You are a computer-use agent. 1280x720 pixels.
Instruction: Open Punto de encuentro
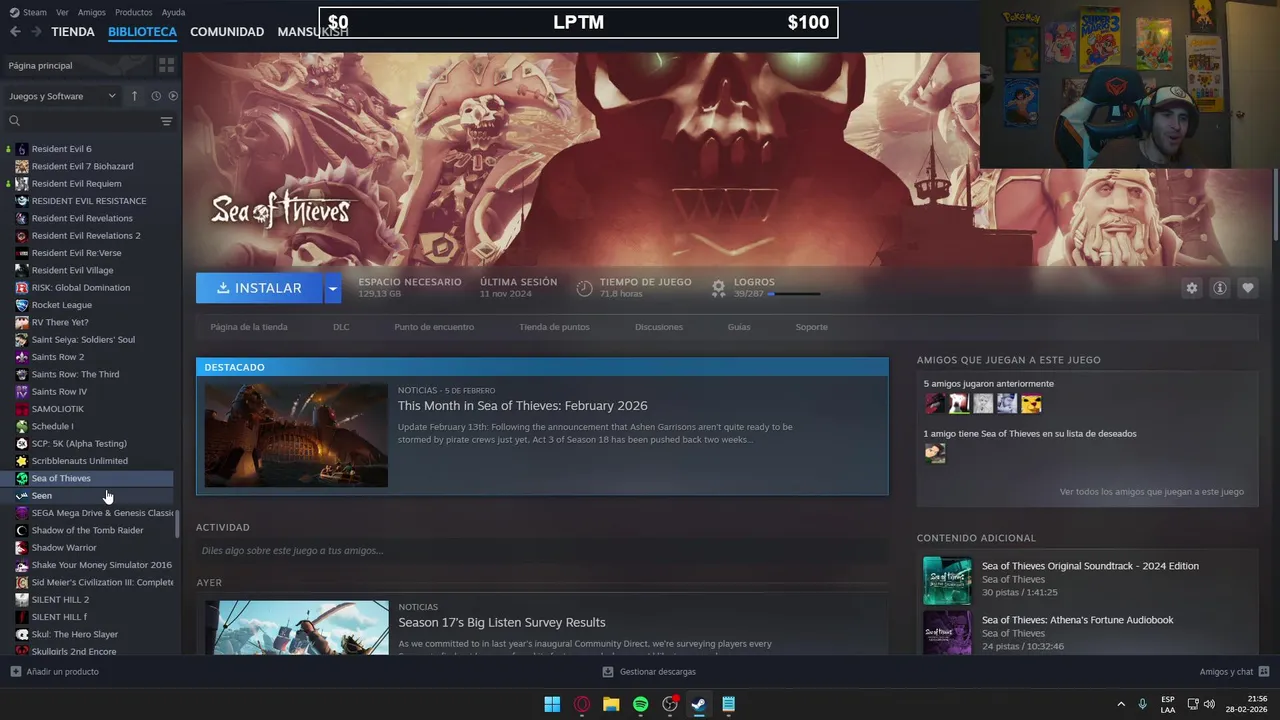[434, 327]
